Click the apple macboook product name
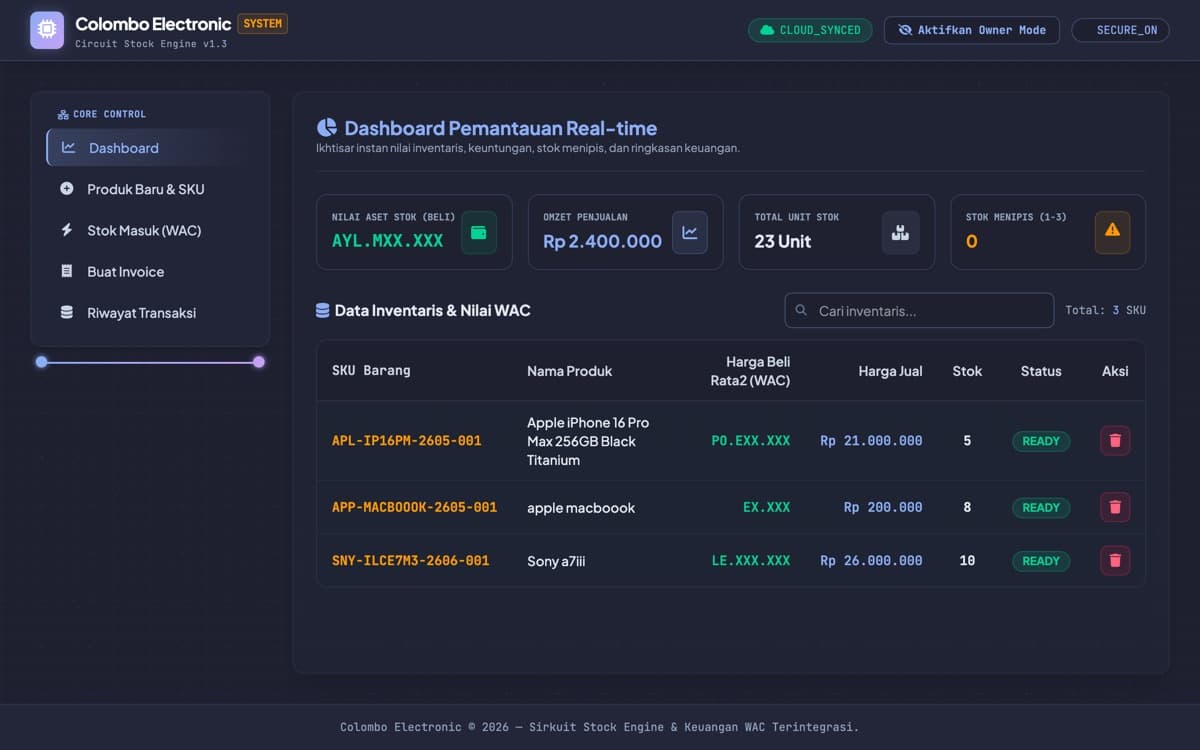The height and width of the screenshot is (750, 1200). coord(581,508)
